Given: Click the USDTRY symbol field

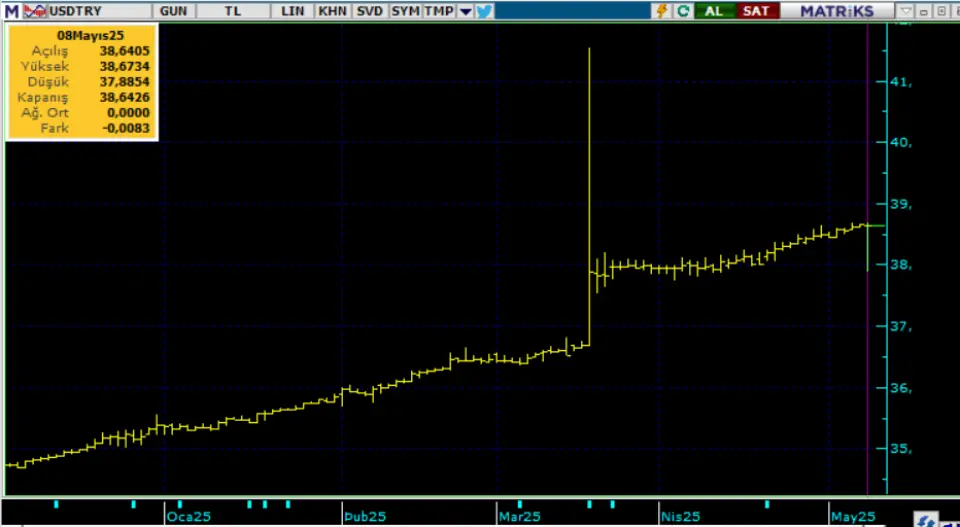Looking at the screenshot, I should (x=99, y=11).
